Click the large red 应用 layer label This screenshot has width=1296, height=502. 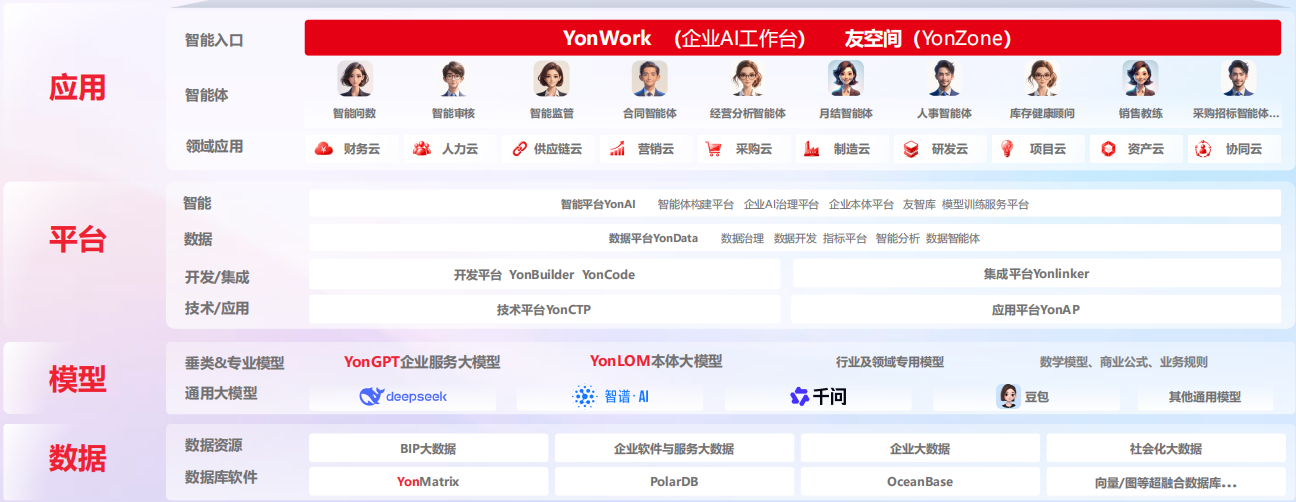coord(77,88)
